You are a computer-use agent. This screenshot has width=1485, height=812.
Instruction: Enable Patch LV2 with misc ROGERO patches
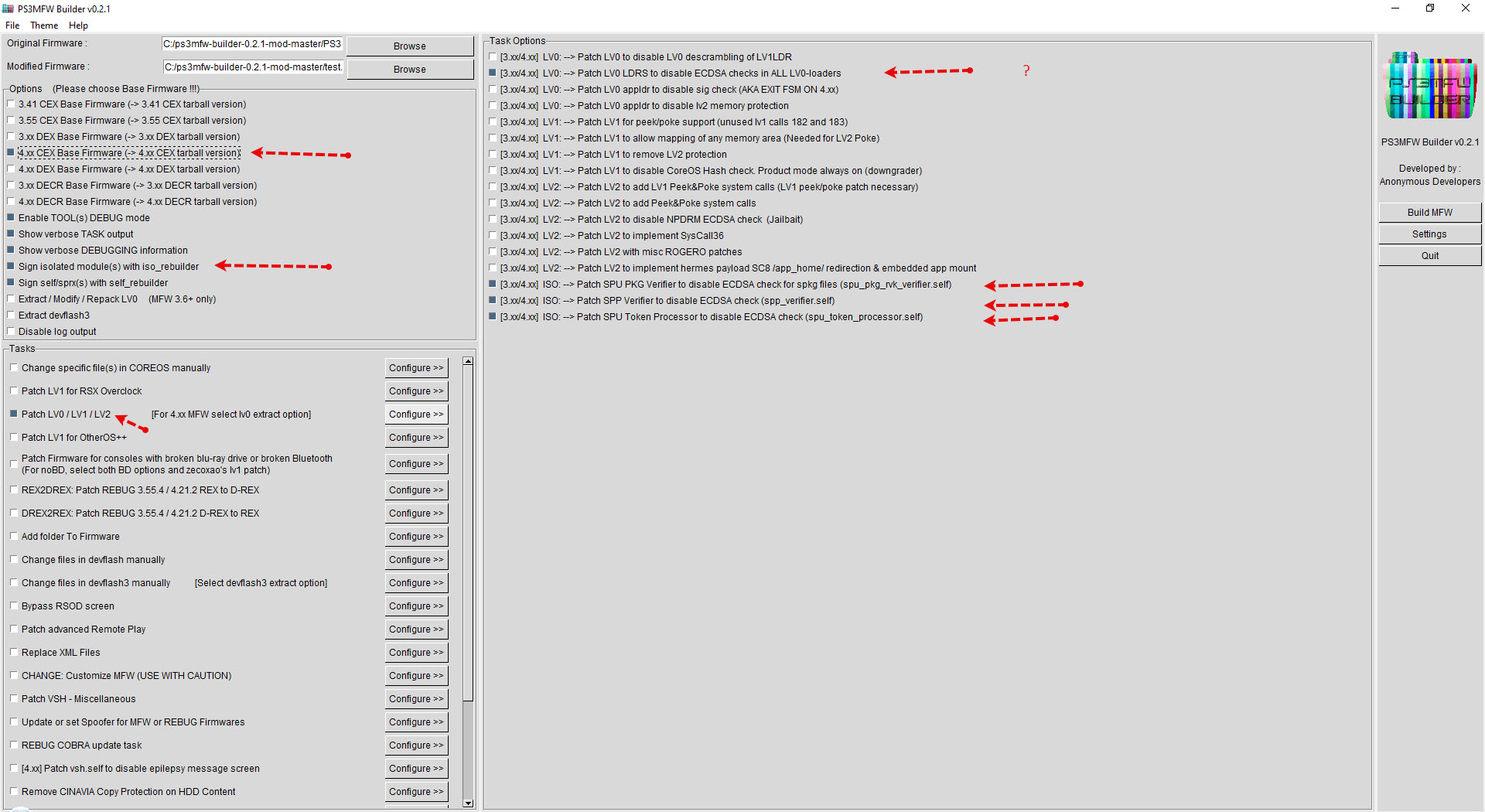coord(493,252)
